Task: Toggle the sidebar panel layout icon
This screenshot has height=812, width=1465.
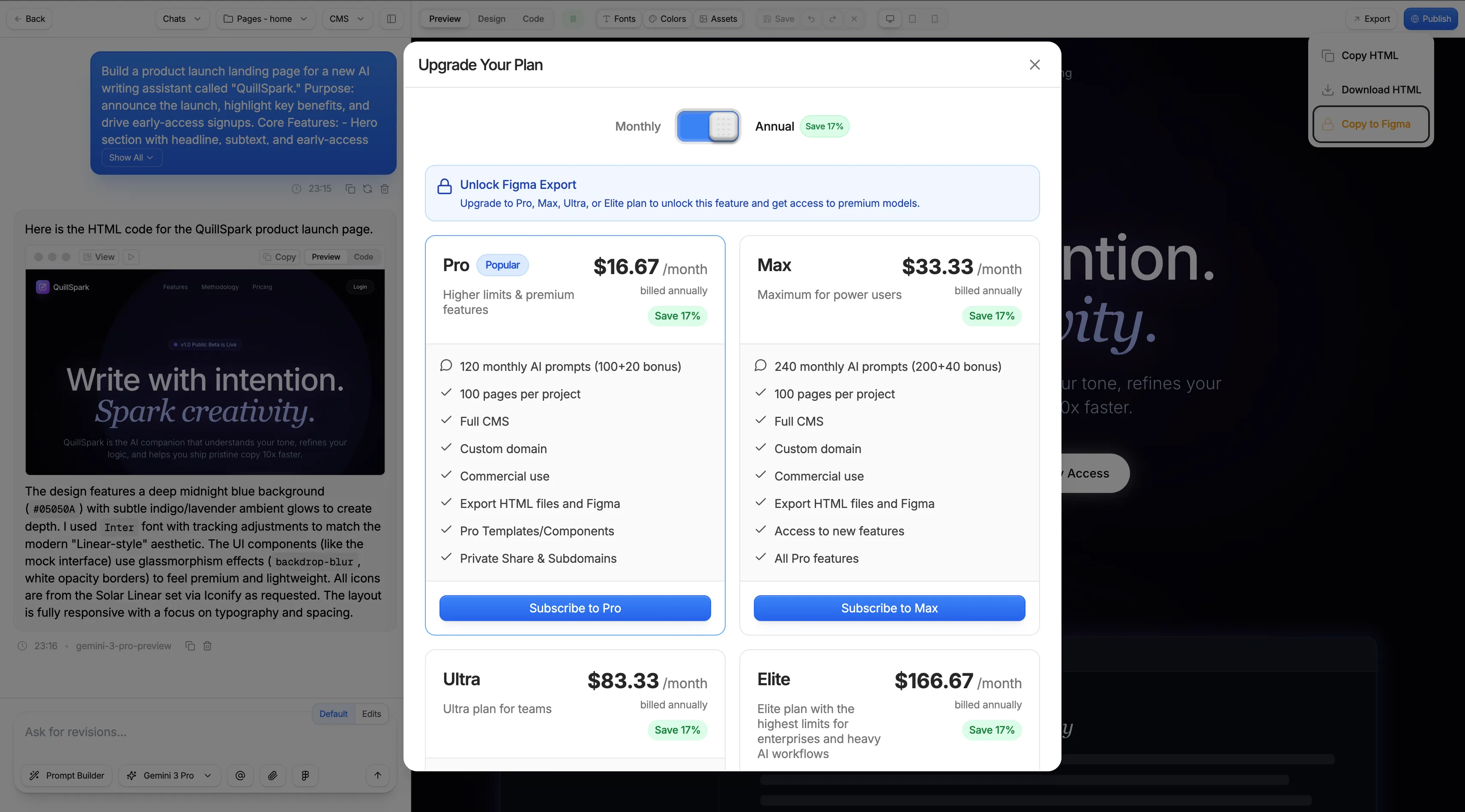Action: point(391,19)
